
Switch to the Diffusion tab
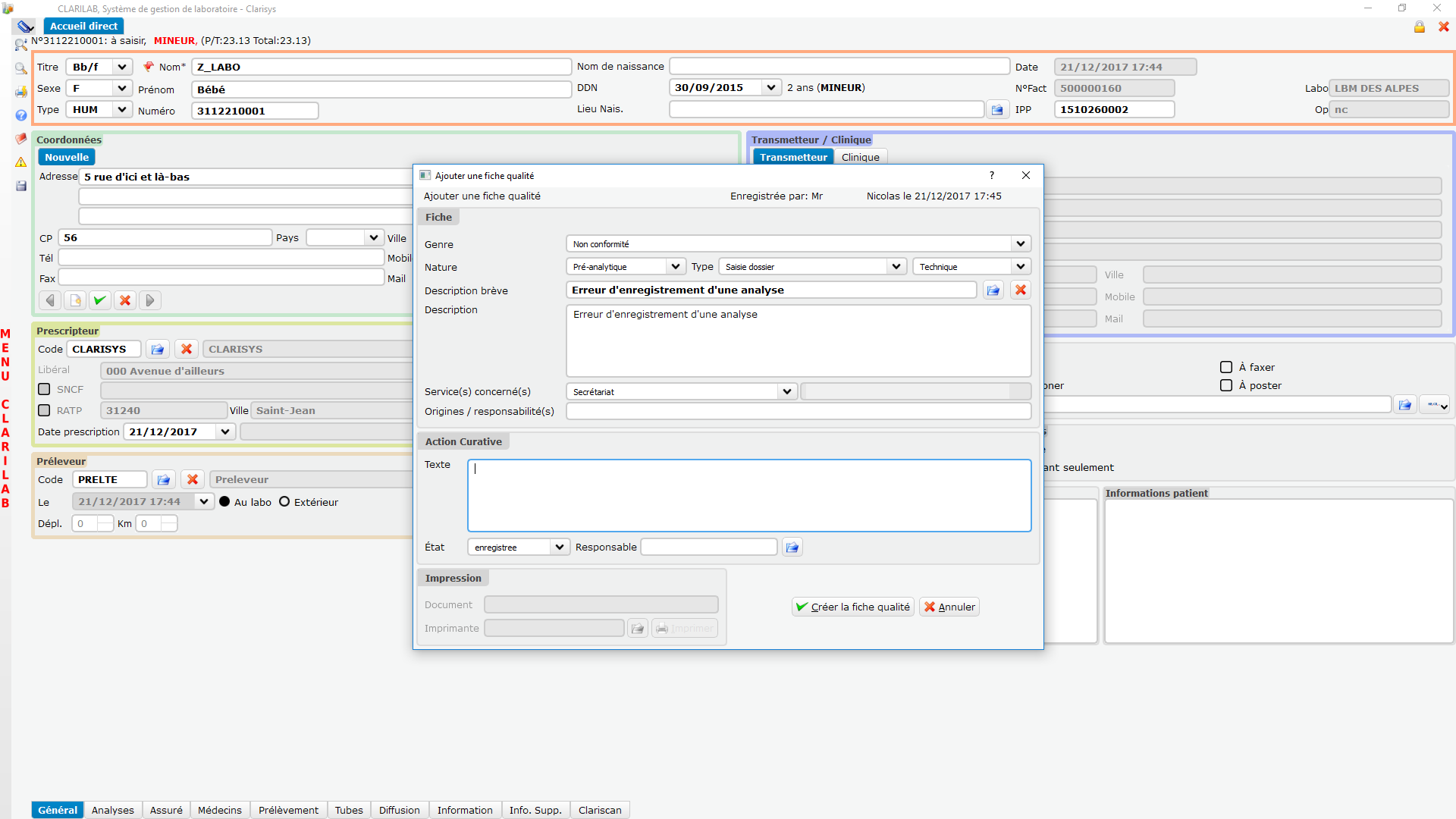point(400,811)
